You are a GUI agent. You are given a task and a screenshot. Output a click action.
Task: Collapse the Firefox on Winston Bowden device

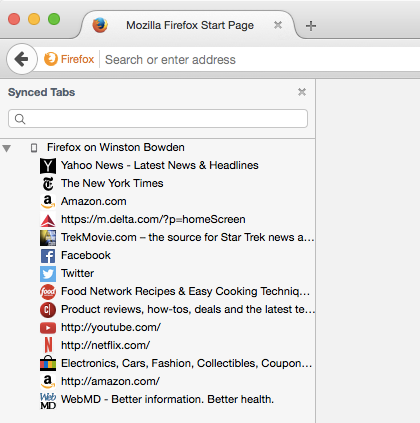pos(7,148)
